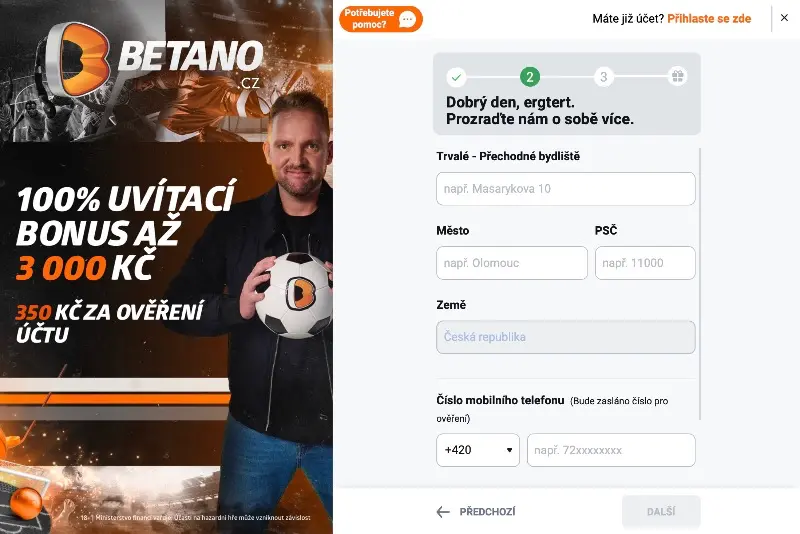Click the gift bonus step icon

point(678,77)
